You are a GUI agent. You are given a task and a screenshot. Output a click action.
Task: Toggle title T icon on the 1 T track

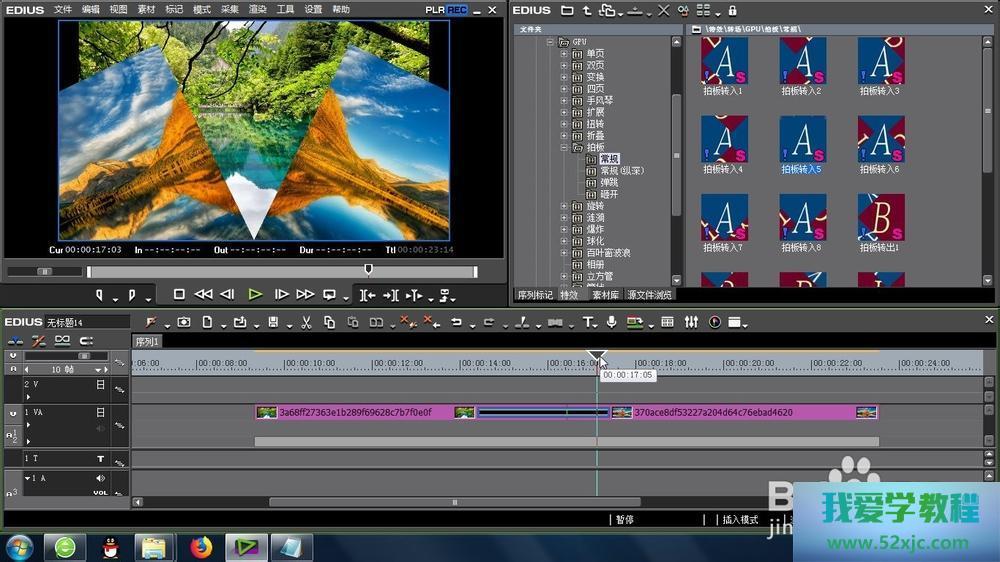point(100,459)
